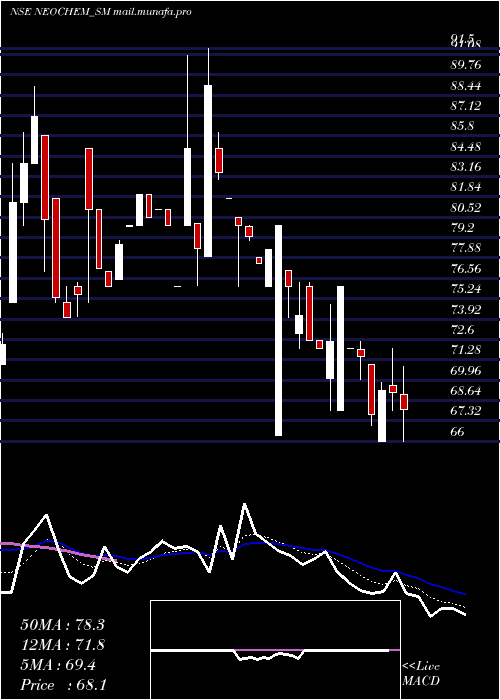The width and height of the screenshot is (500, 700).
Task: Select the 79.2 price axis label
Action: (462, 228)
